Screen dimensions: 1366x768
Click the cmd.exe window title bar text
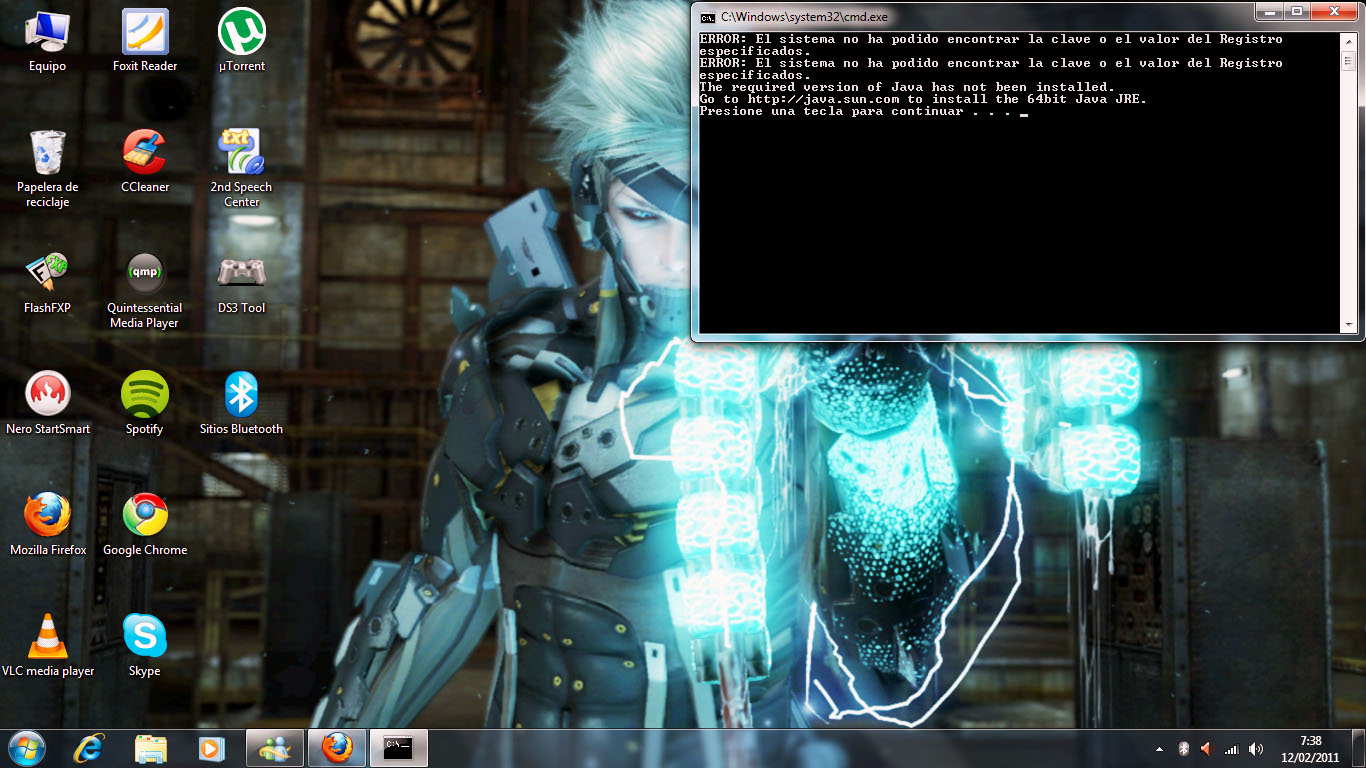[x=804, y=17]
